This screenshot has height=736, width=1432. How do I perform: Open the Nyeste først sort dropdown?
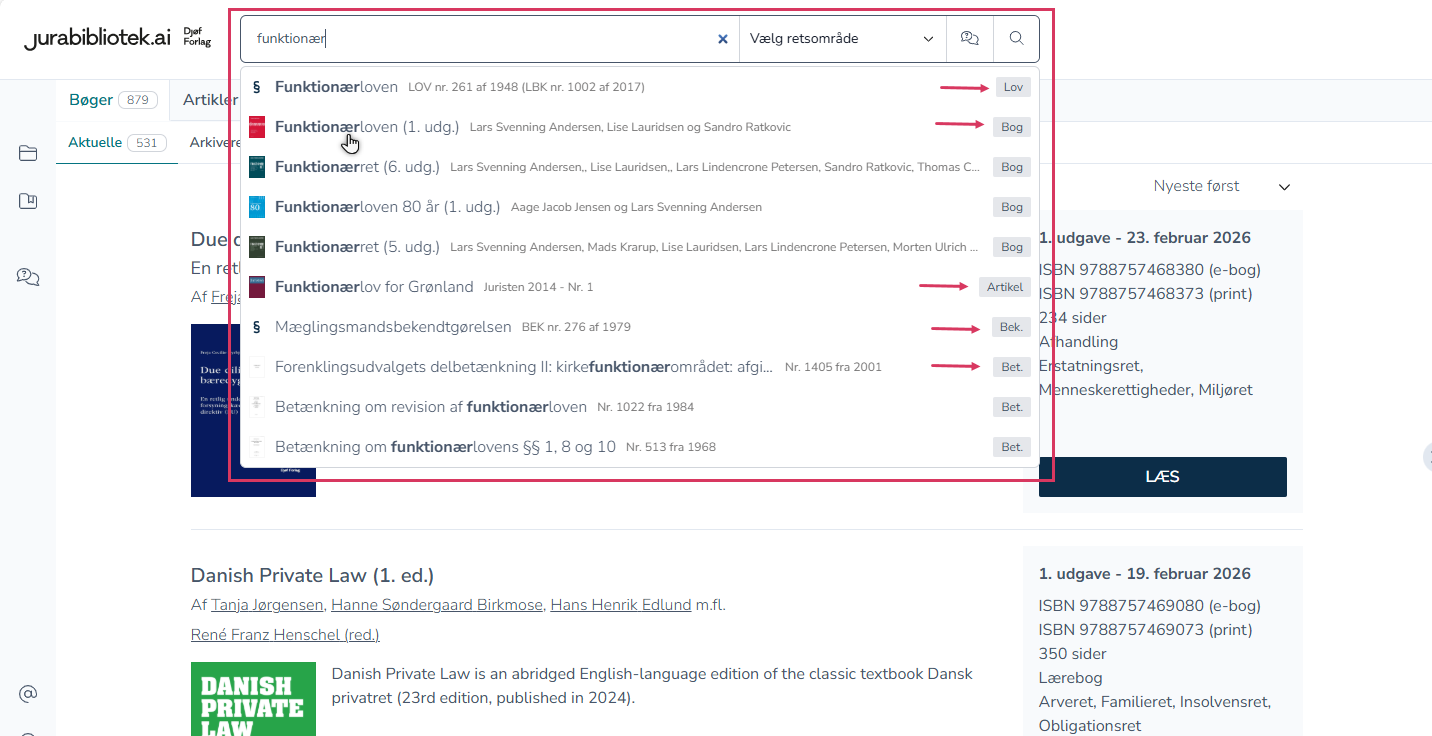click(x=1221, y=186)
